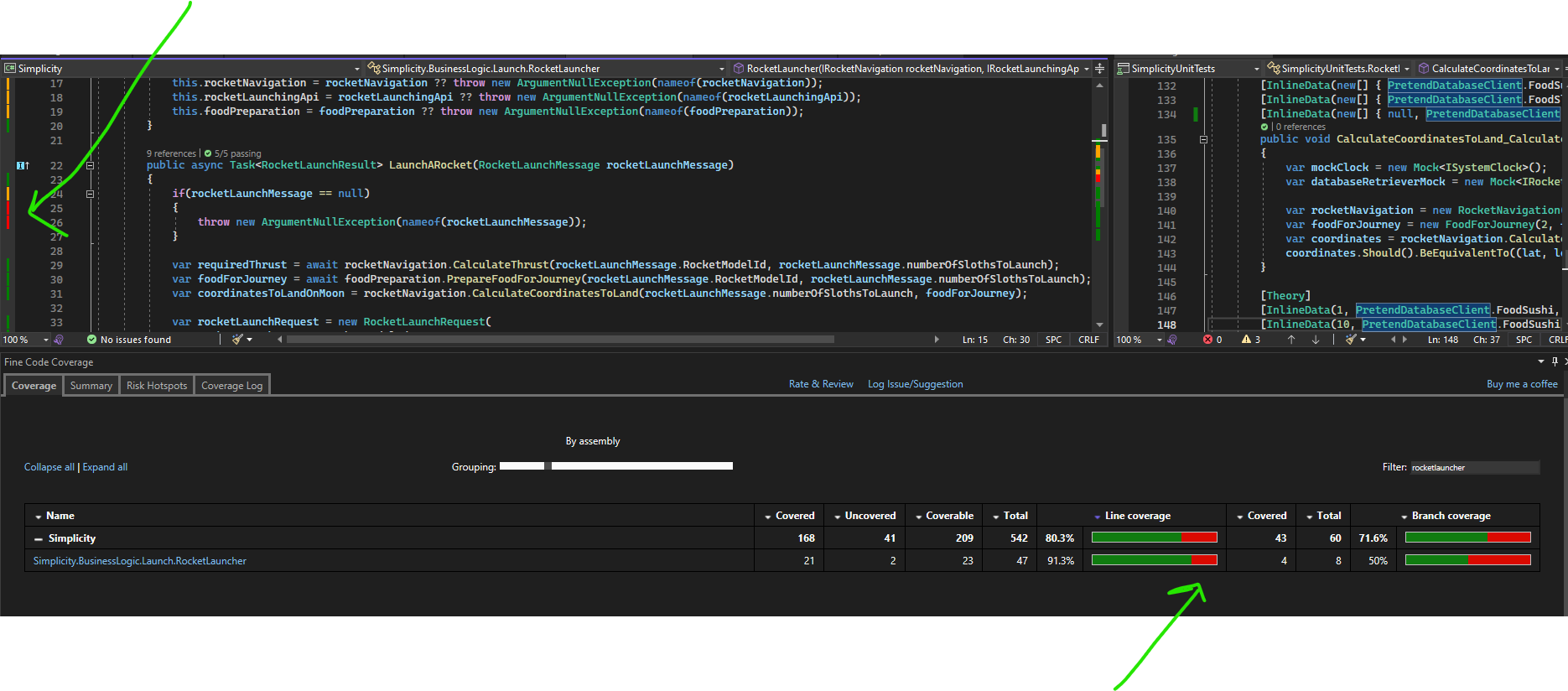Click the left horizontal scroll arrow in left editor
The image size is (1568, 691).
[x=280, y=340]
